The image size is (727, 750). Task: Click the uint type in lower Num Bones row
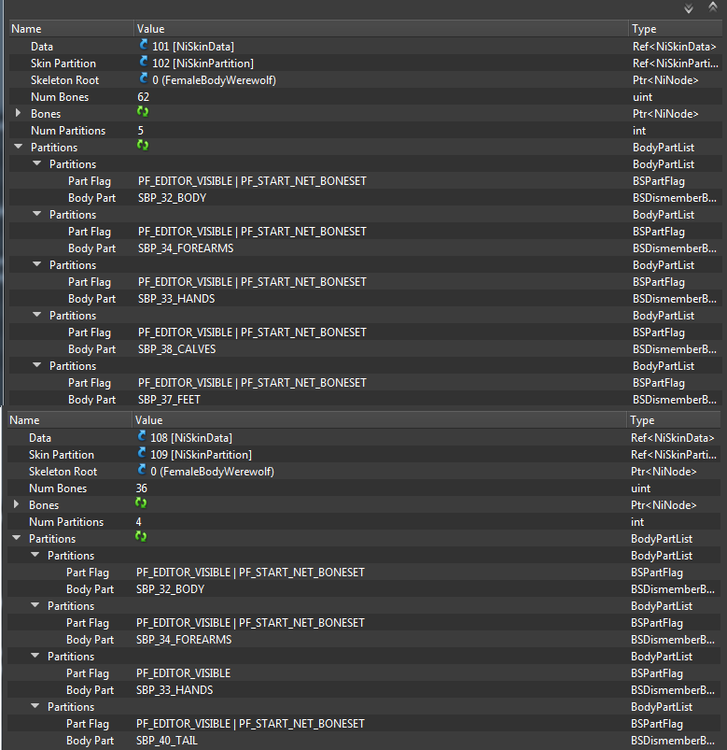[640, 488]
